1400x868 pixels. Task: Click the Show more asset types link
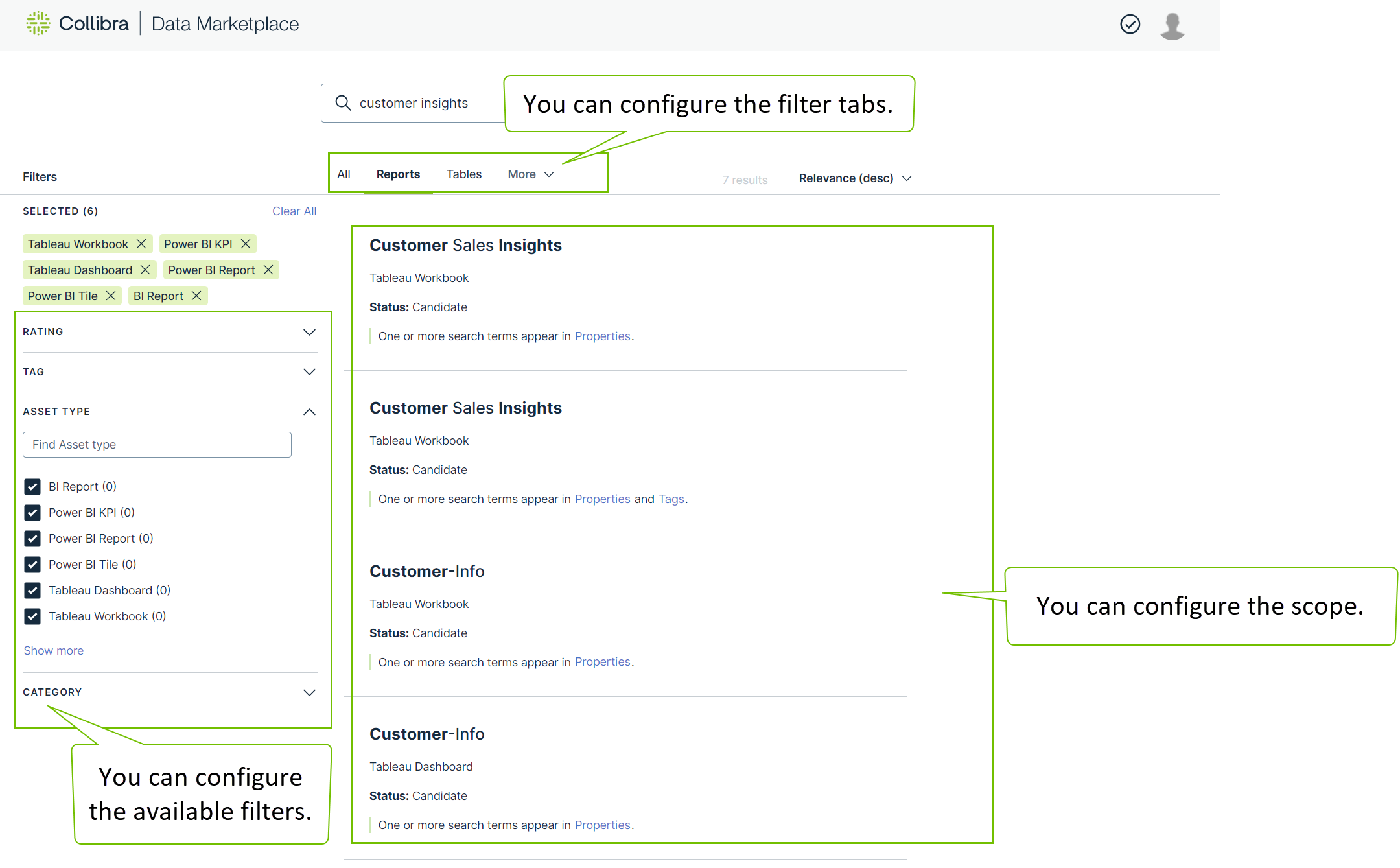[x=54, y=651]
